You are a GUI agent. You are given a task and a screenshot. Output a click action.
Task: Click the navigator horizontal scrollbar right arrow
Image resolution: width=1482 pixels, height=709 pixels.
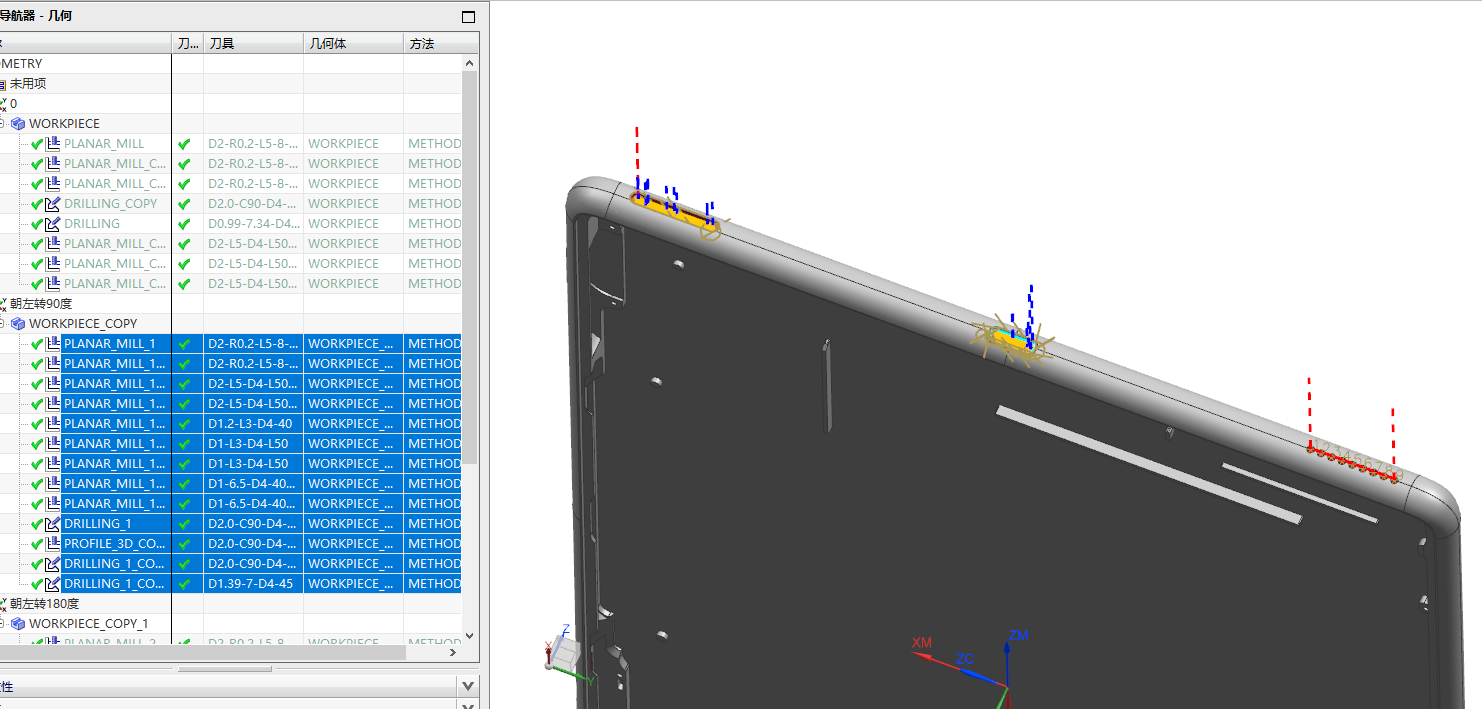[452, 652]
